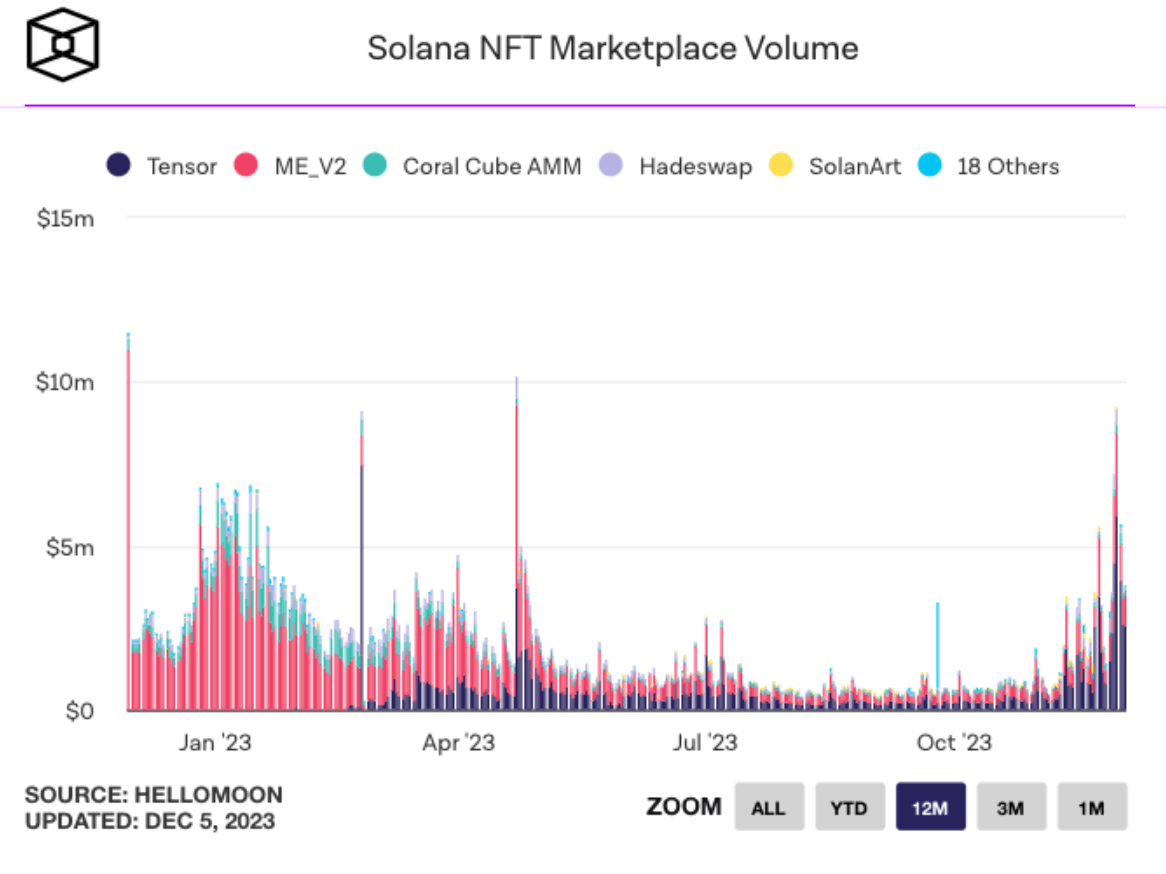This screenshot has width=1166, height=874.
Task: Click the yellow SolanArt legend dot
Action: point(781,166)
